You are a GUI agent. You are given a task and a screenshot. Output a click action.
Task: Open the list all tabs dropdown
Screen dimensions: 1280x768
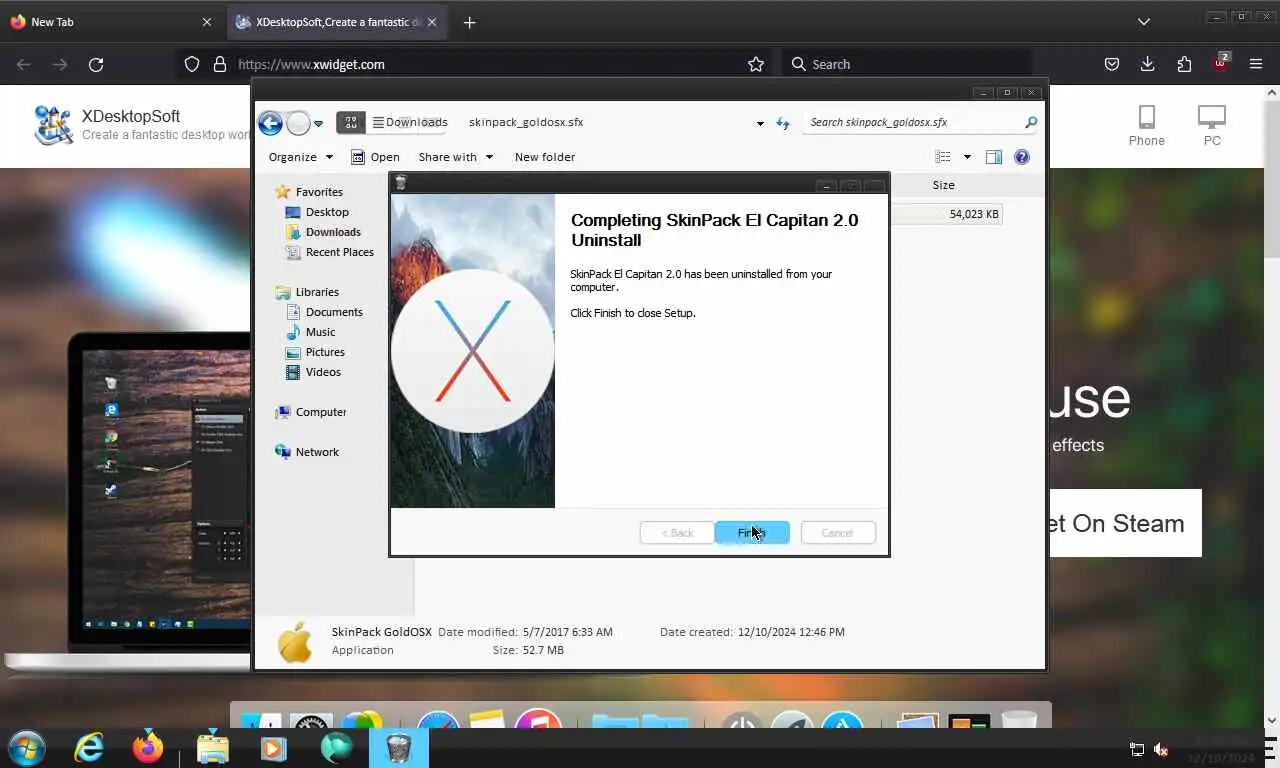click(1144, 22)
